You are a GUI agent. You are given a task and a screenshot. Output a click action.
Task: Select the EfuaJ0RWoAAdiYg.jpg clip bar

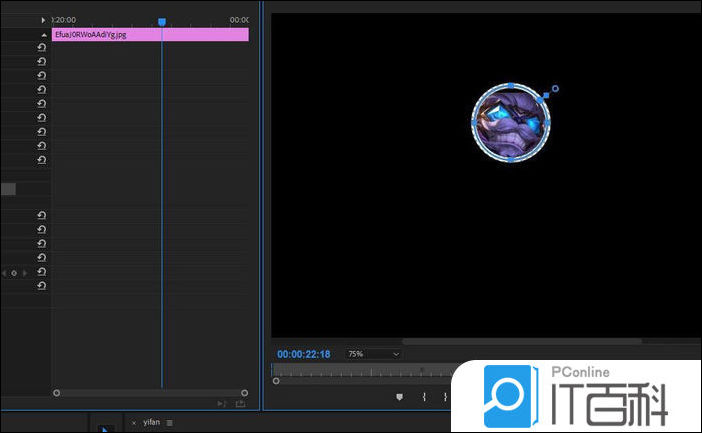[150, 34]
